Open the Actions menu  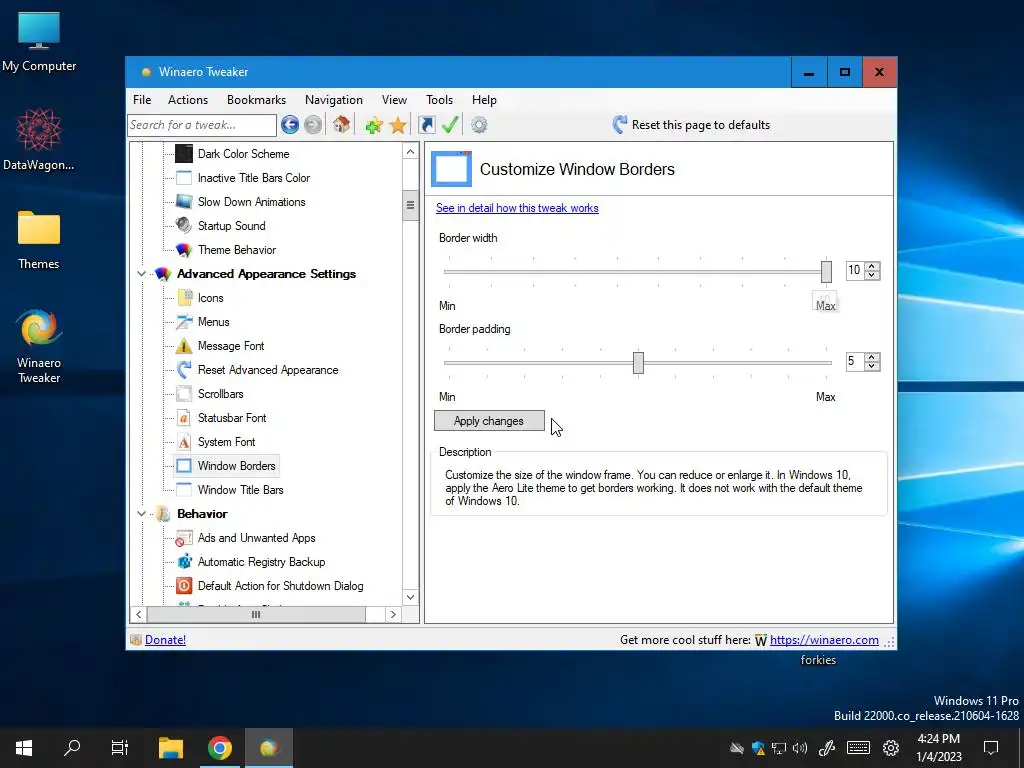pyautogui.click(x=187, y=100)
